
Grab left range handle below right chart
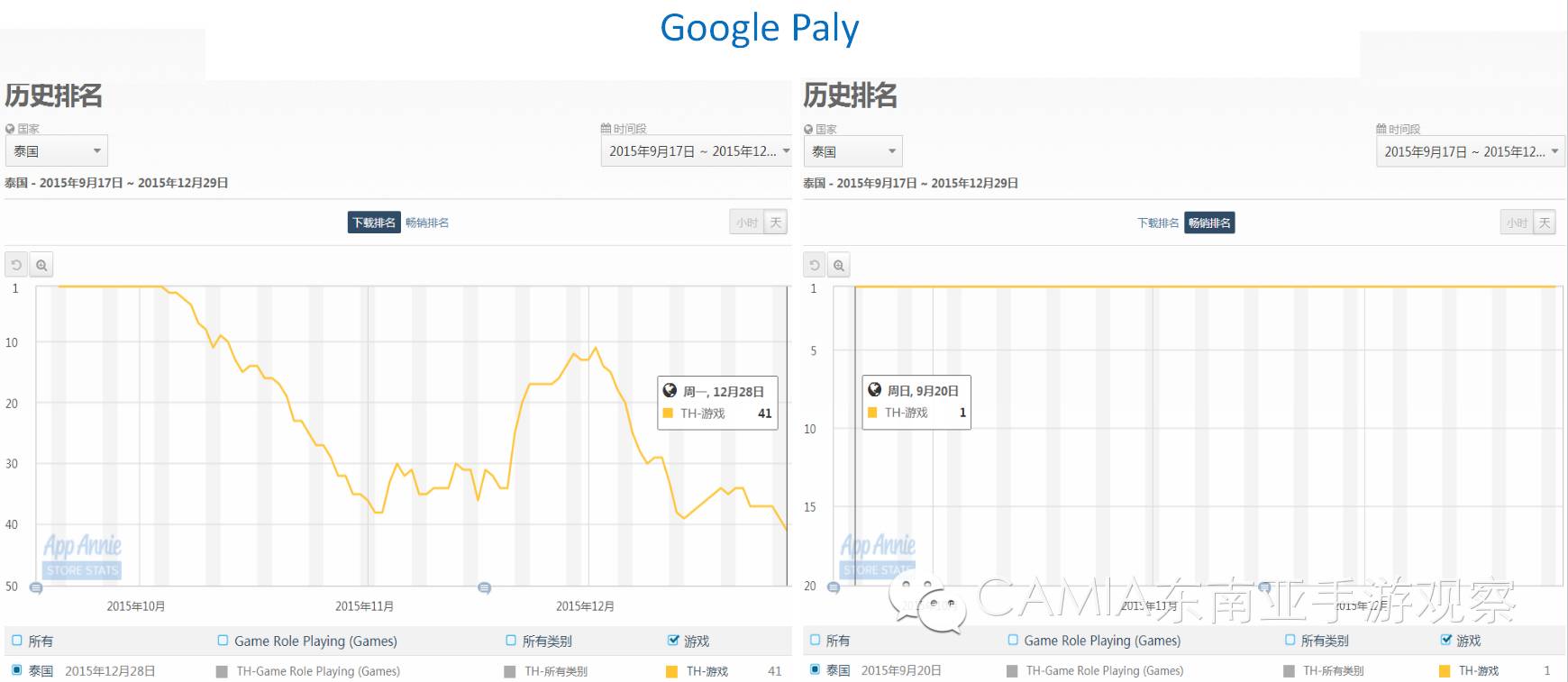click(x=834, y=587)
